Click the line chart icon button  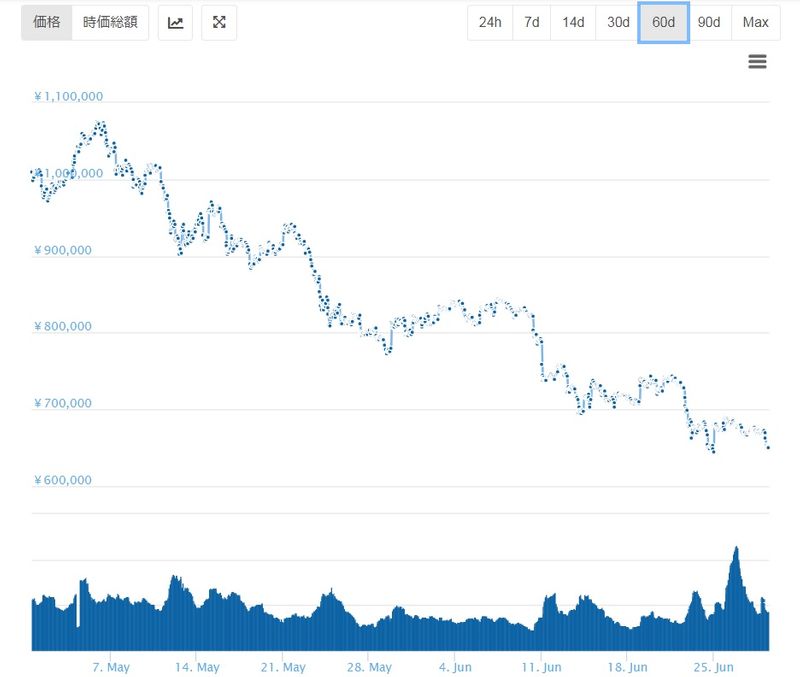176,23
